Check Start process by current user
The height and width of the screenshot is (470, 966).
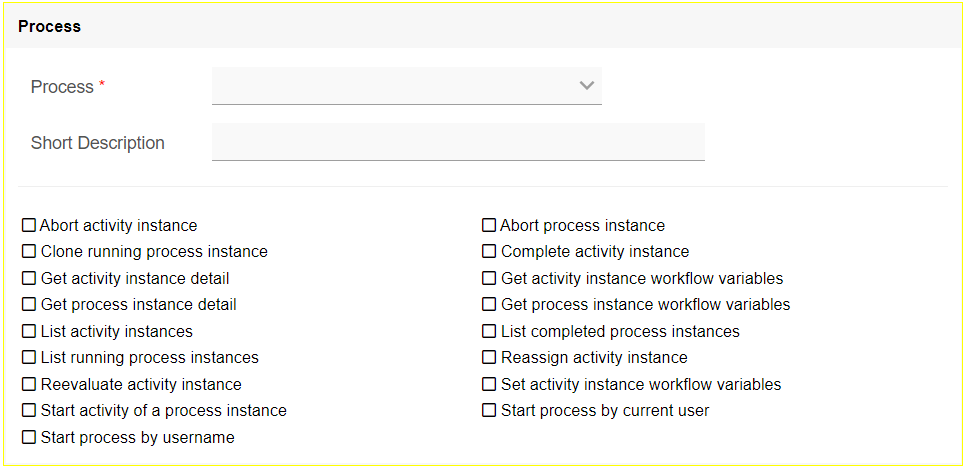[489, 411]
